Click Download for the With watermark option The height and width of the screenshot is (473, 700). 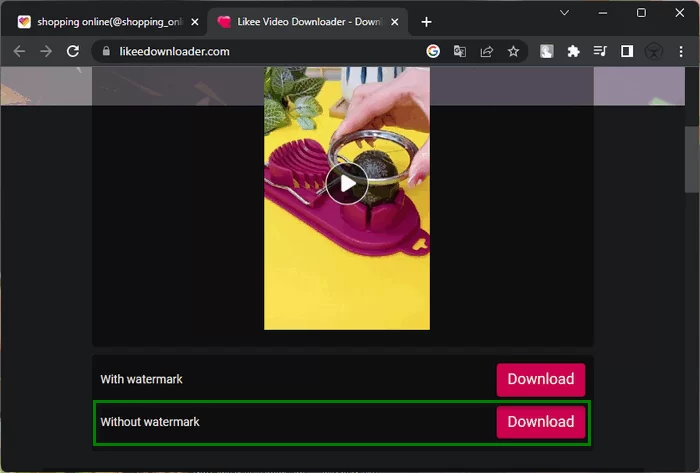tap(540, 379)
